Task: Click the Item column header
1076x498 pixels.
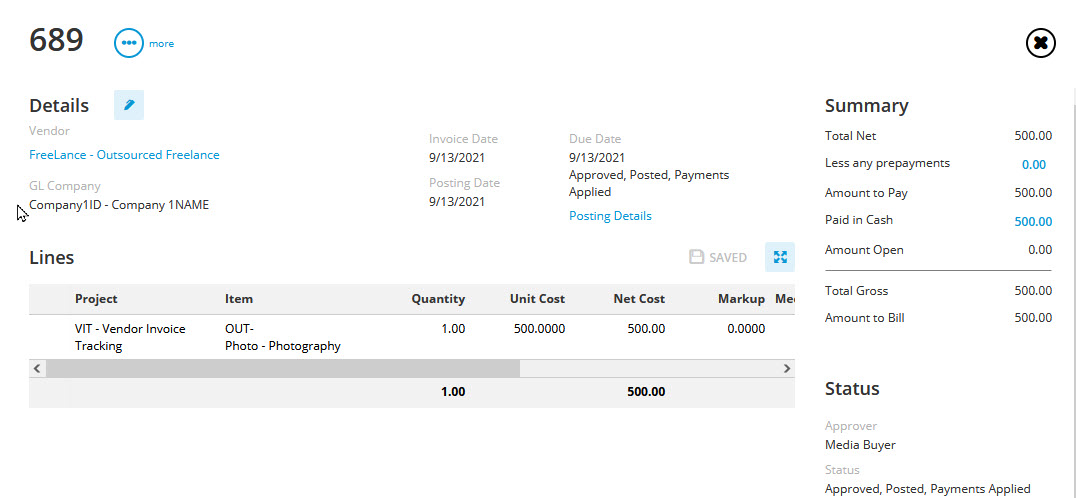Action: (x=239, y=299)
